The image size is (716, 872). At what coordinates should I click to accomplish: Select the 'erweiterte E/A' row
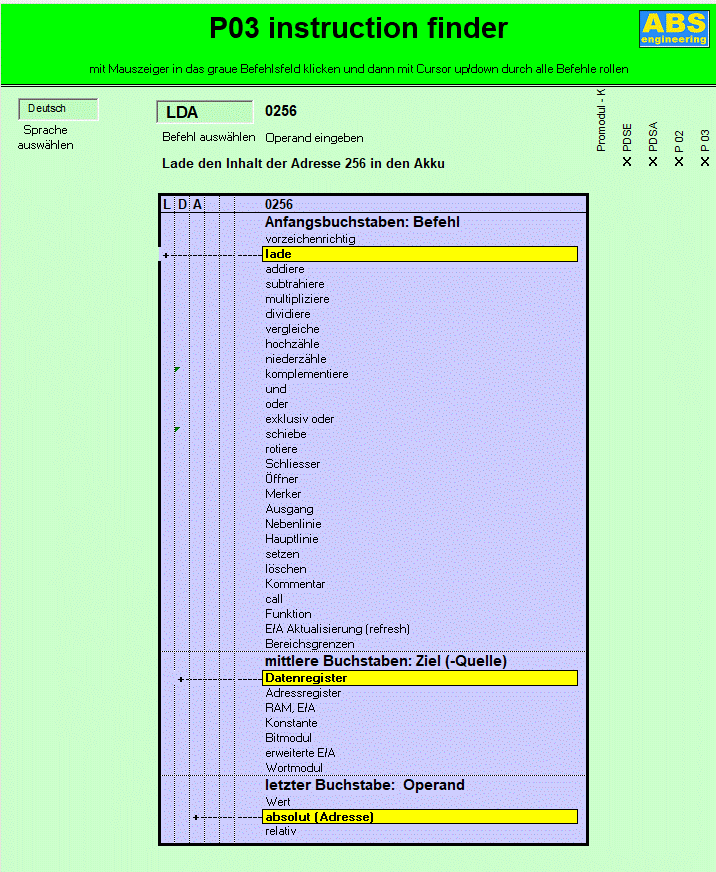pos(300,754)
